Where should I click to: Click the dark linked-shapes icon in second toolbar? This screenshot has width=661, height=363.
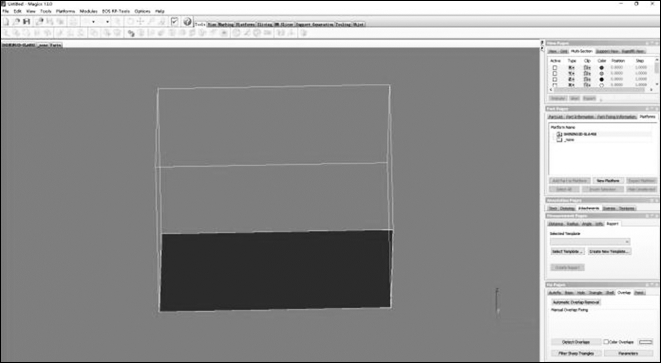(131, 33)
